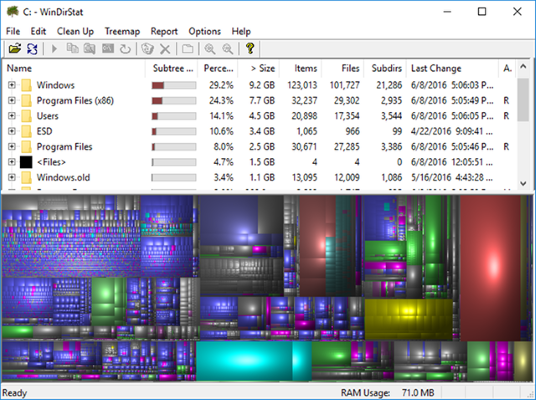Click the Command Prompt Here icon
This screenshot has height=400, width=536.
point(108,49)
